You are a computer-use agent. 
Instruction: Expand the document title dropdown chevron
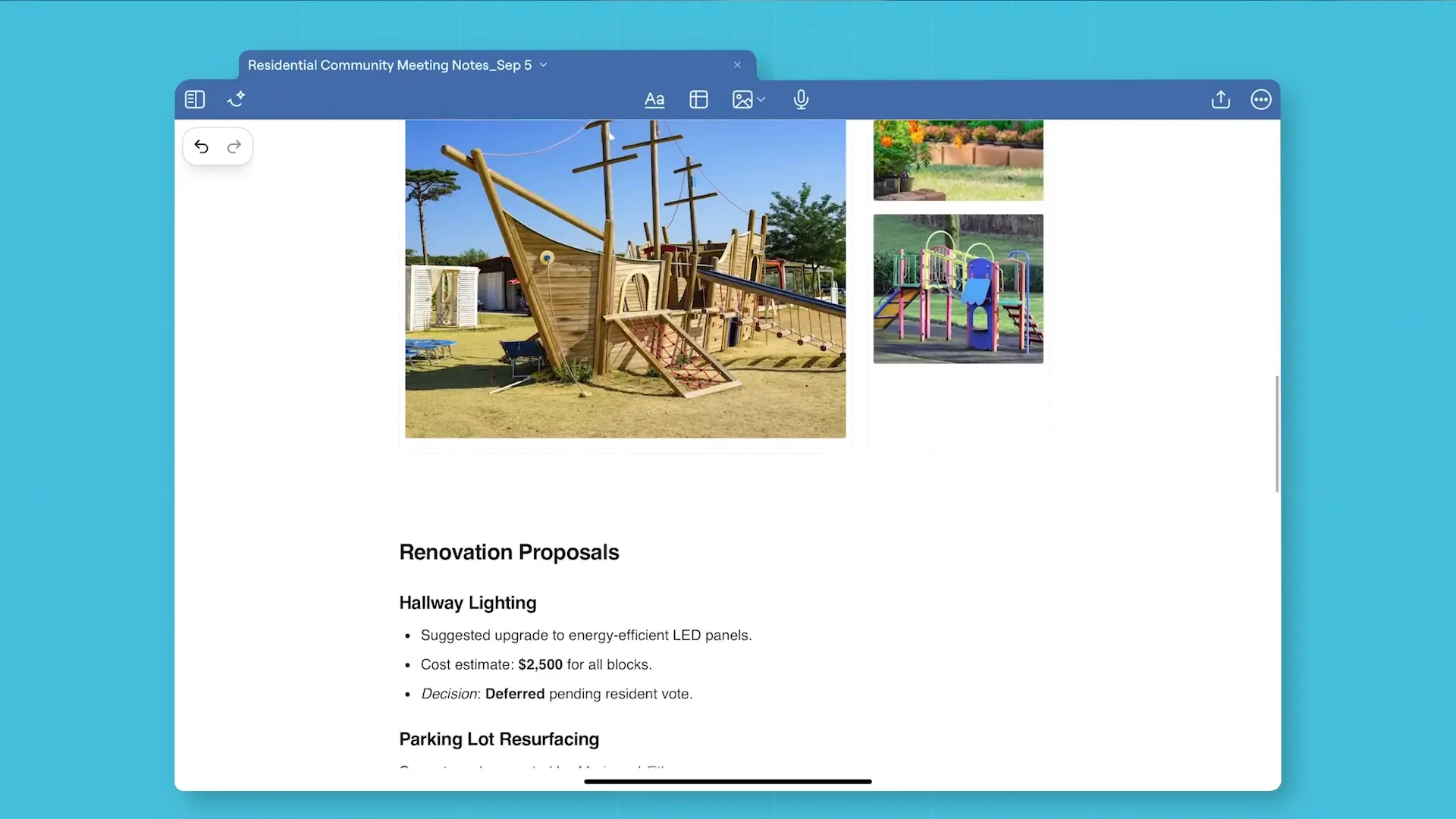coord(544,65)
